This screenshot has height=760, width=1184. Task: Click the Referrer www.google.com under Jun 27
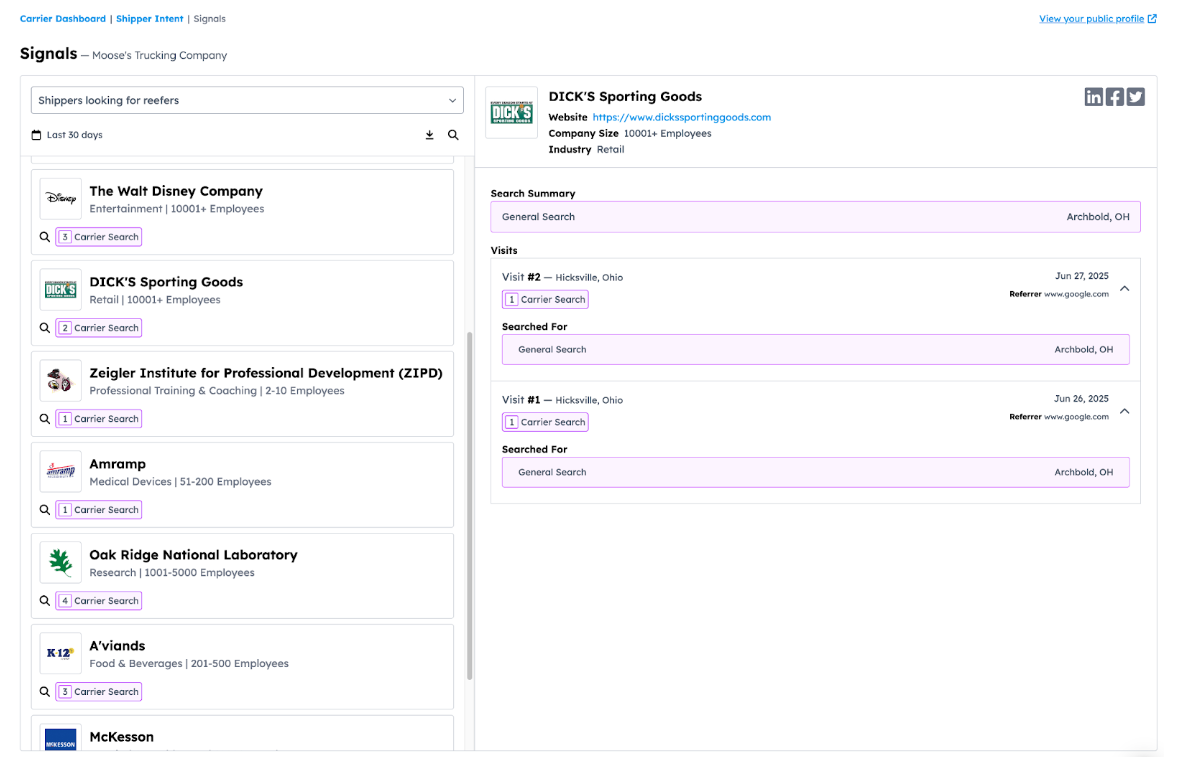coord(1059,295)
